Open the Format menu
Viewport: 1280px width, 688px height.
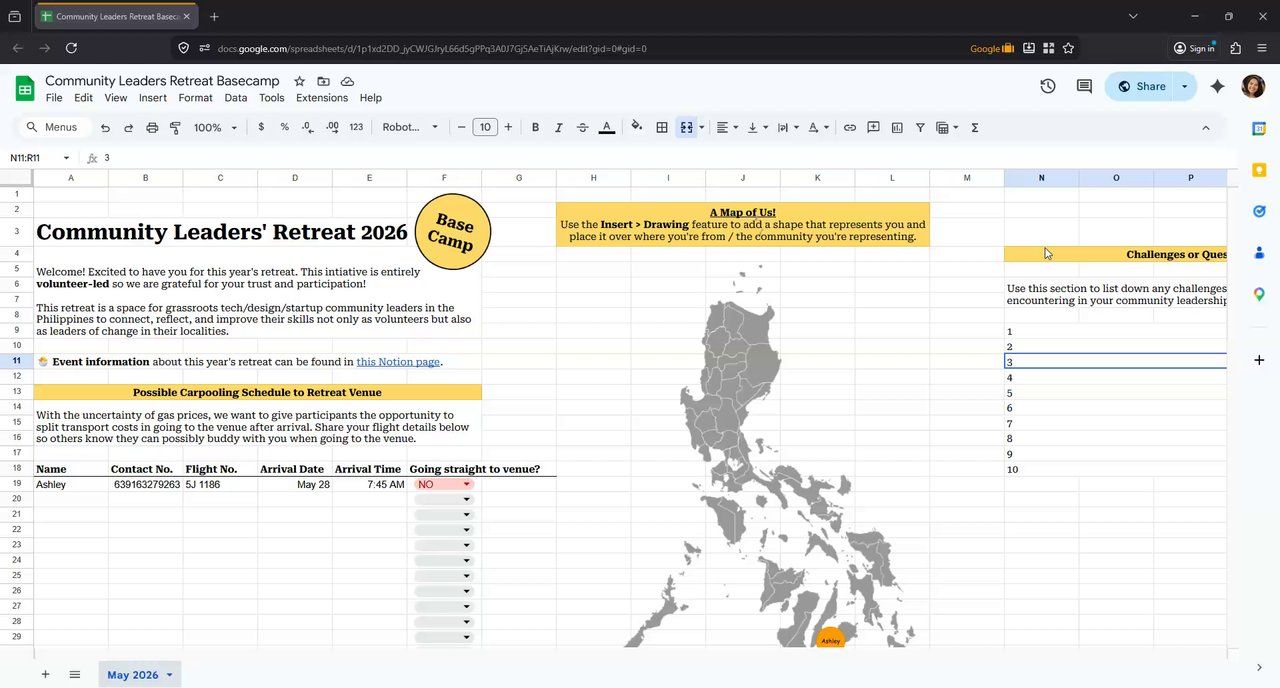click(195, 98)
